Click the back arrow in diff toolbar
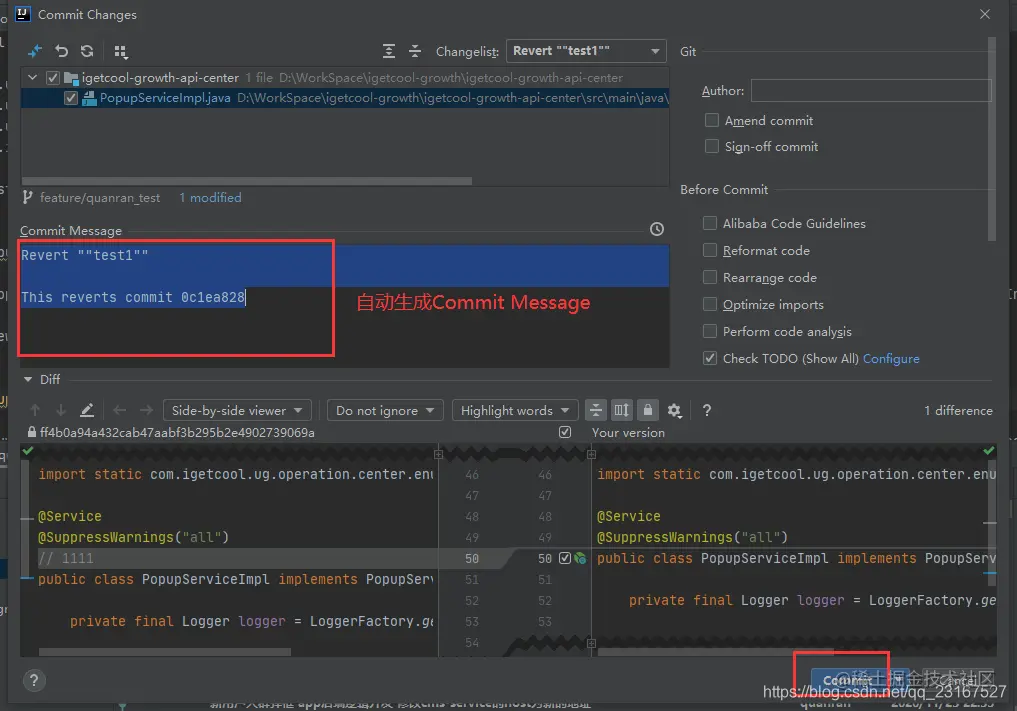This screenshot has height=711, width=1017. (119, 410)
